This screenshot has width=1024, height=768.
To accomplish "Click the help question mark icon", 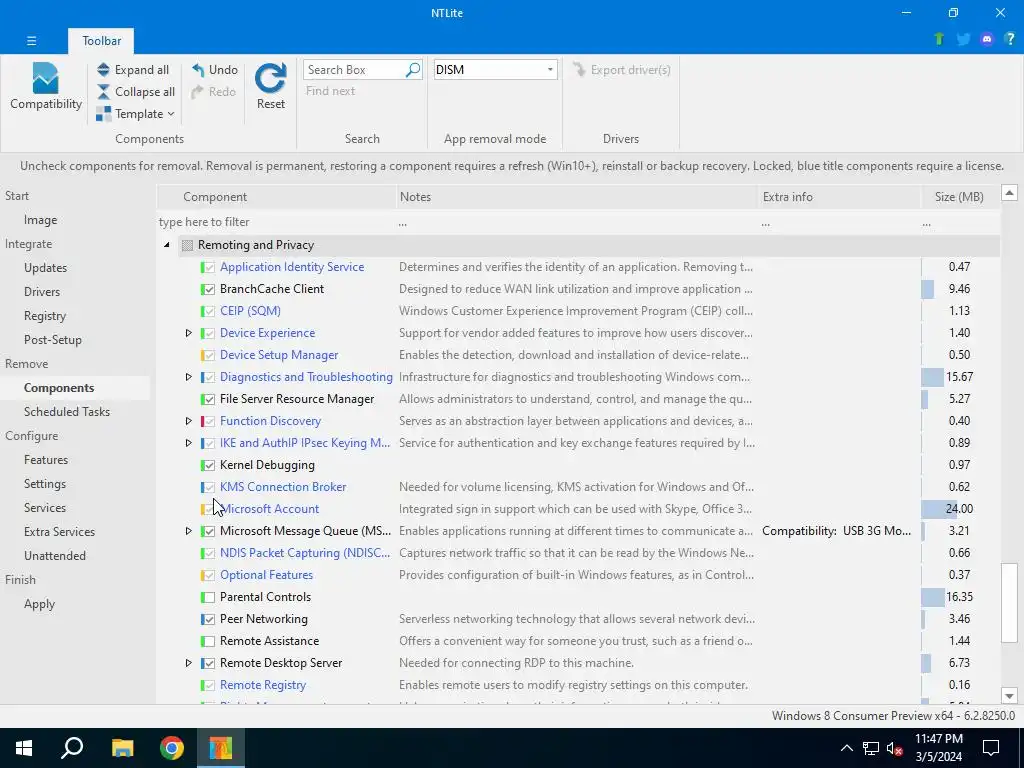I will 1010,39.
